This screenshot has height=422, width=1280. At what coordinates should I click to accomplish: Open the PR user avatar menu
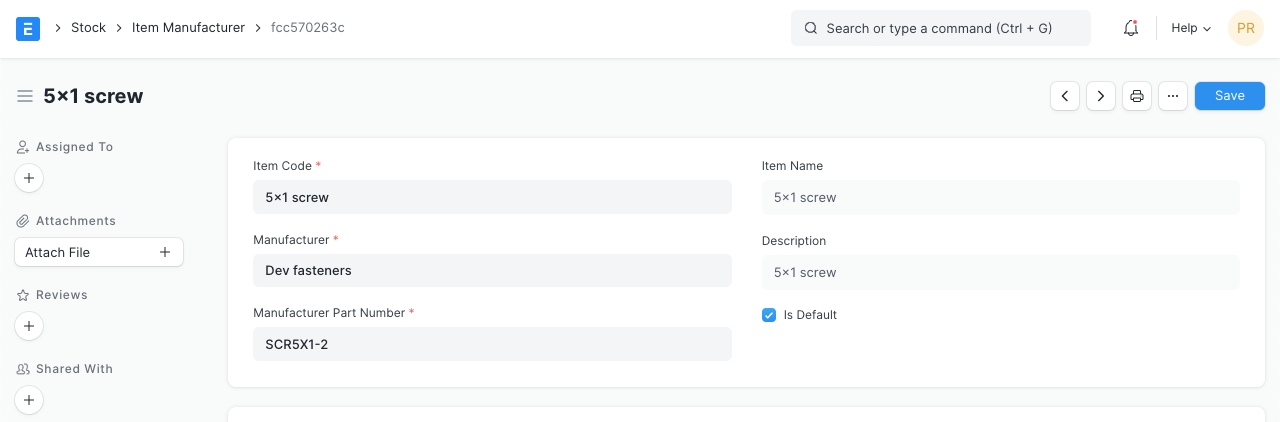click(x=1245, y=28)
